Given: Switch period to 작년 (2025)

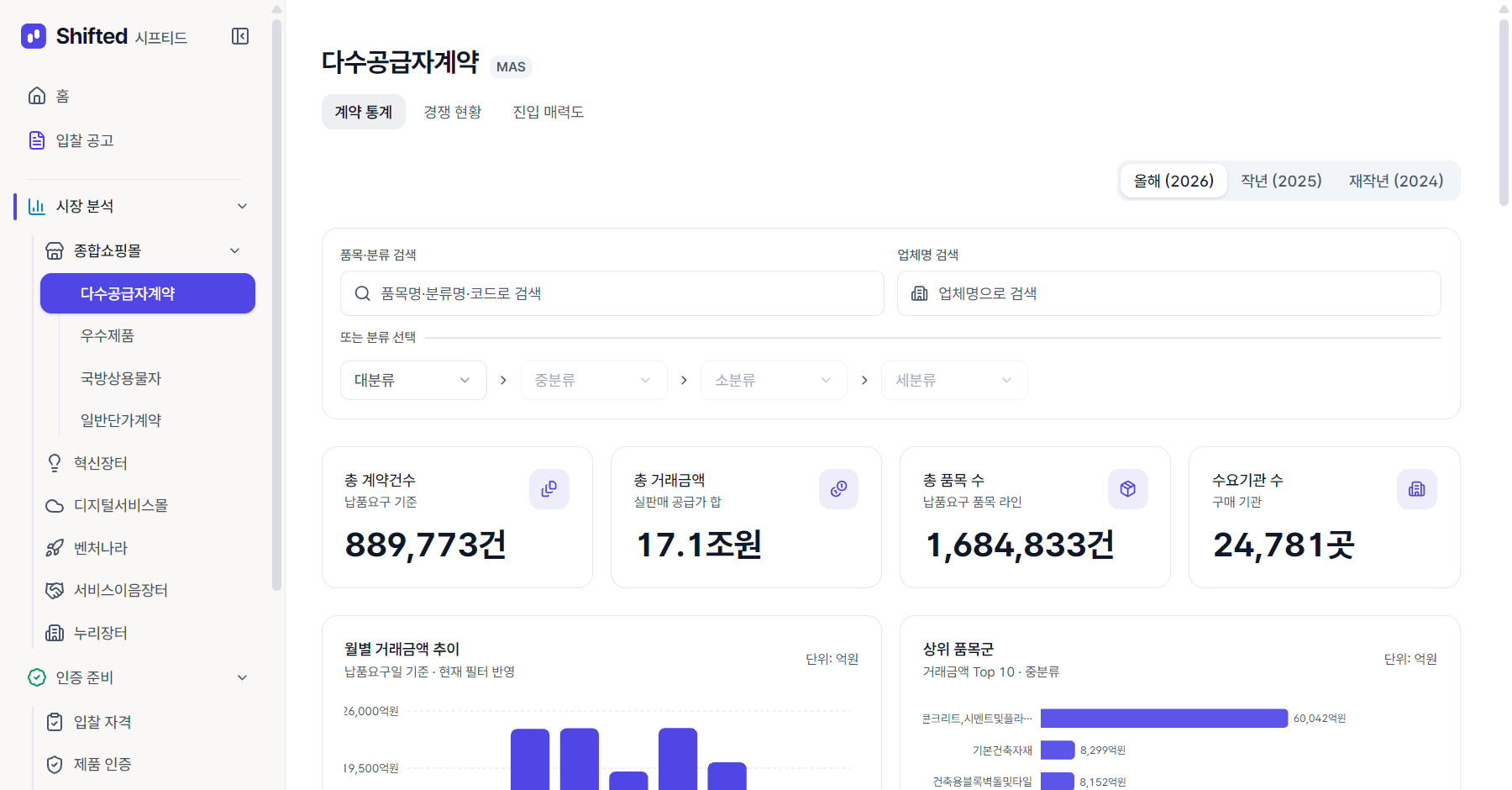Looking at the screenshot, I should point(1281,181).
